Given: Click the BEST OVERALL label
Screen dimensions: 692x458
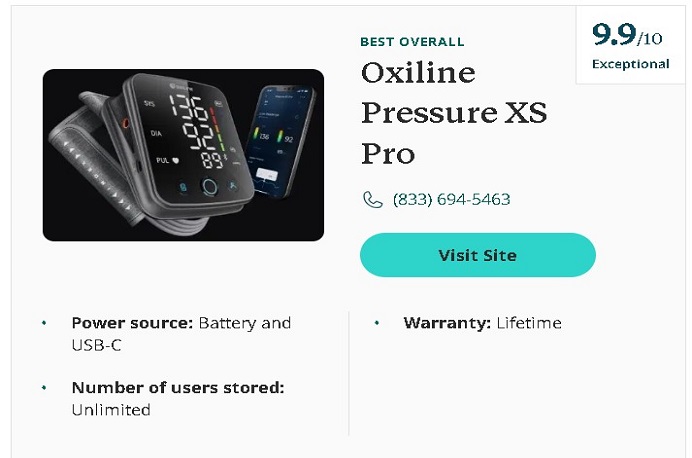Looking at the screenshot, I should [412, 42].
